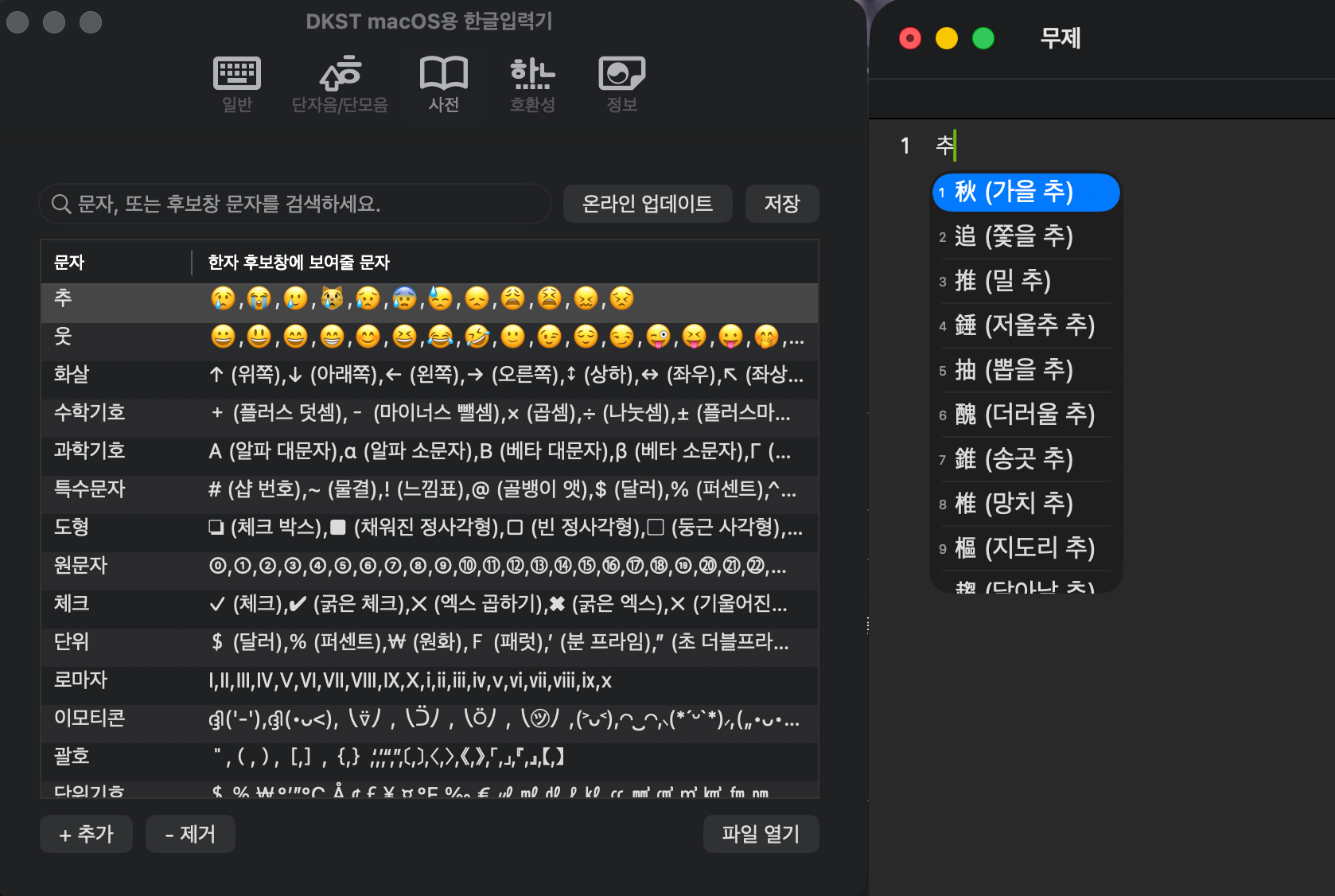Click the roman numerals cell in the 로마자 row
Screen dimensions: 1335x896
point(410,680)
